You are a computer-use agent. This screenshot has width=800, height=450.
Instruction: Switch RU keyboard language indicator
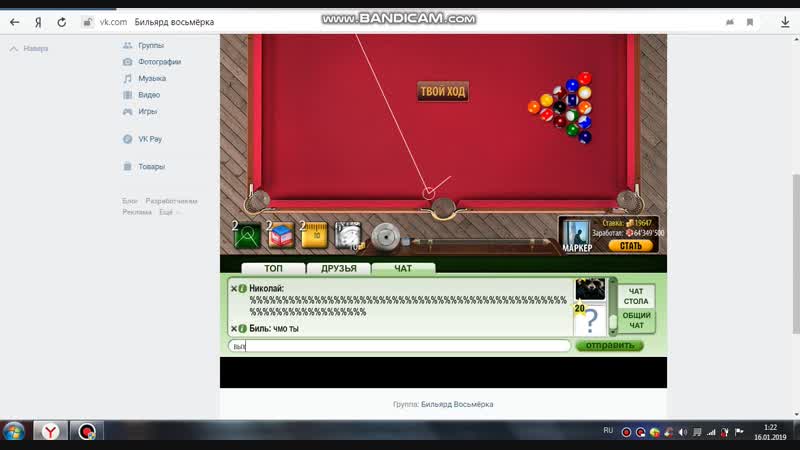tap(608, 431)
